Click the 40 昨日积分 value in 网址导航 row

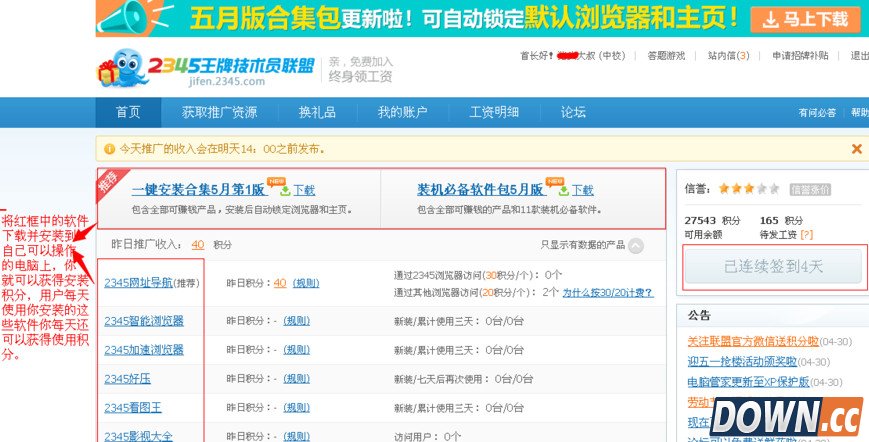(x=280, y=283)
